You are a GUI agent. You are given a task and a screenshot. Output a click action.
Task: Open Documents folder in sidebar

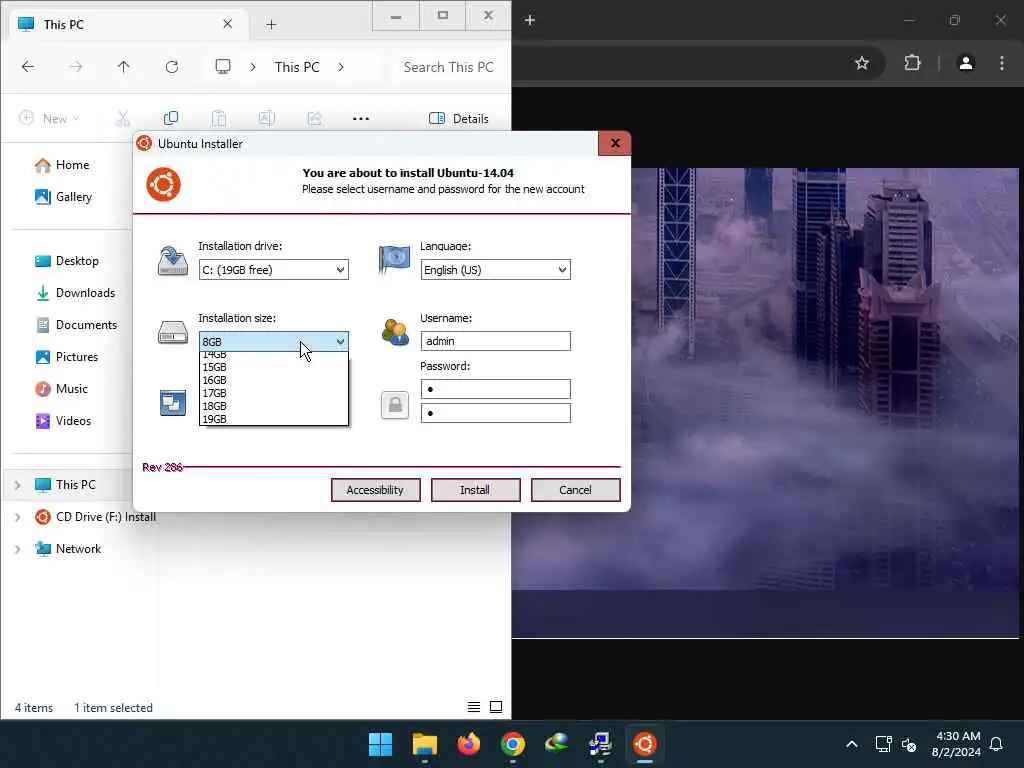click(76, 325)
